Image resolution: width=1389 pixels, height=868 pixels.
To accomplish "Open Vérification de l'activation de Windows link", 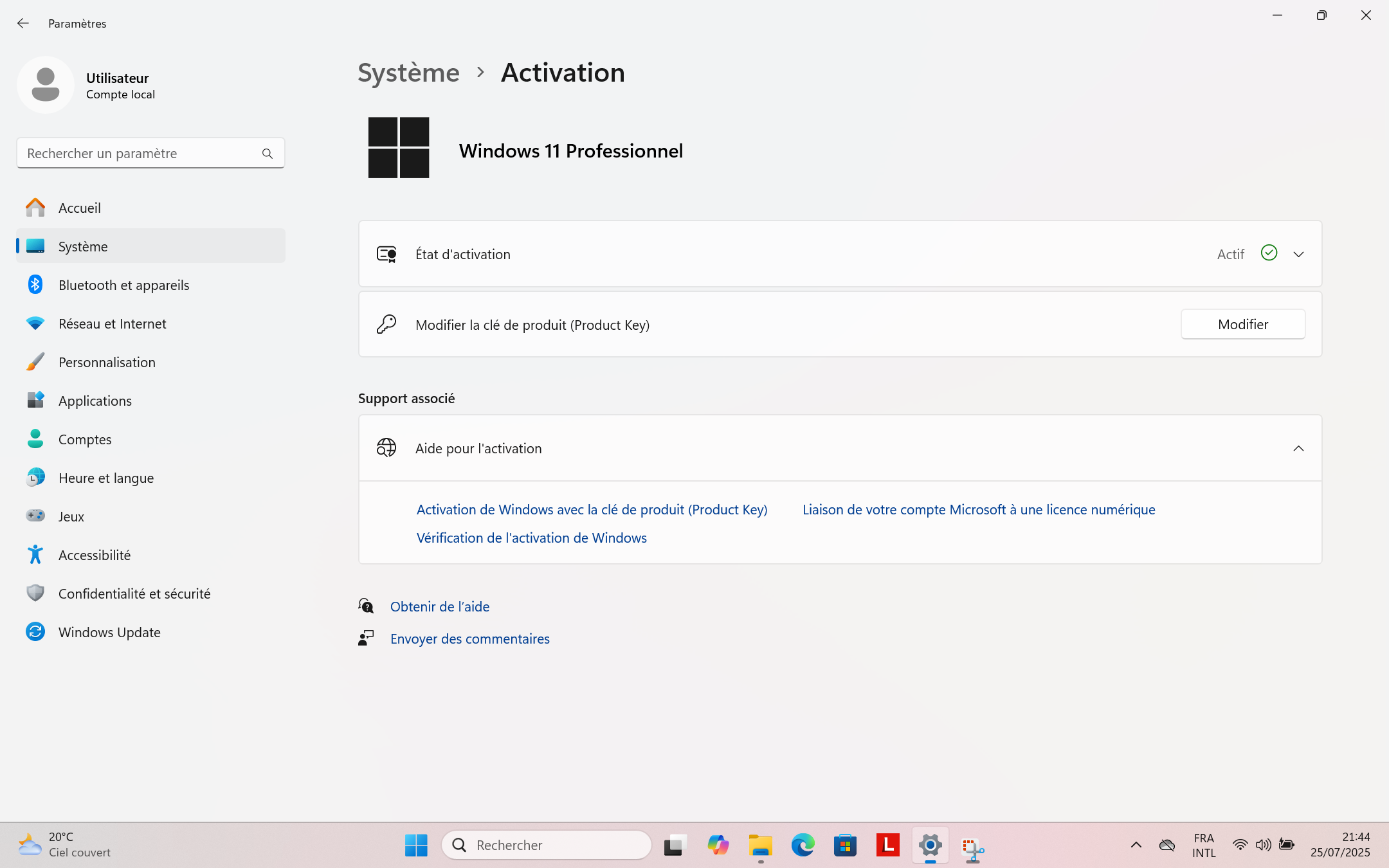I will 531,538.
